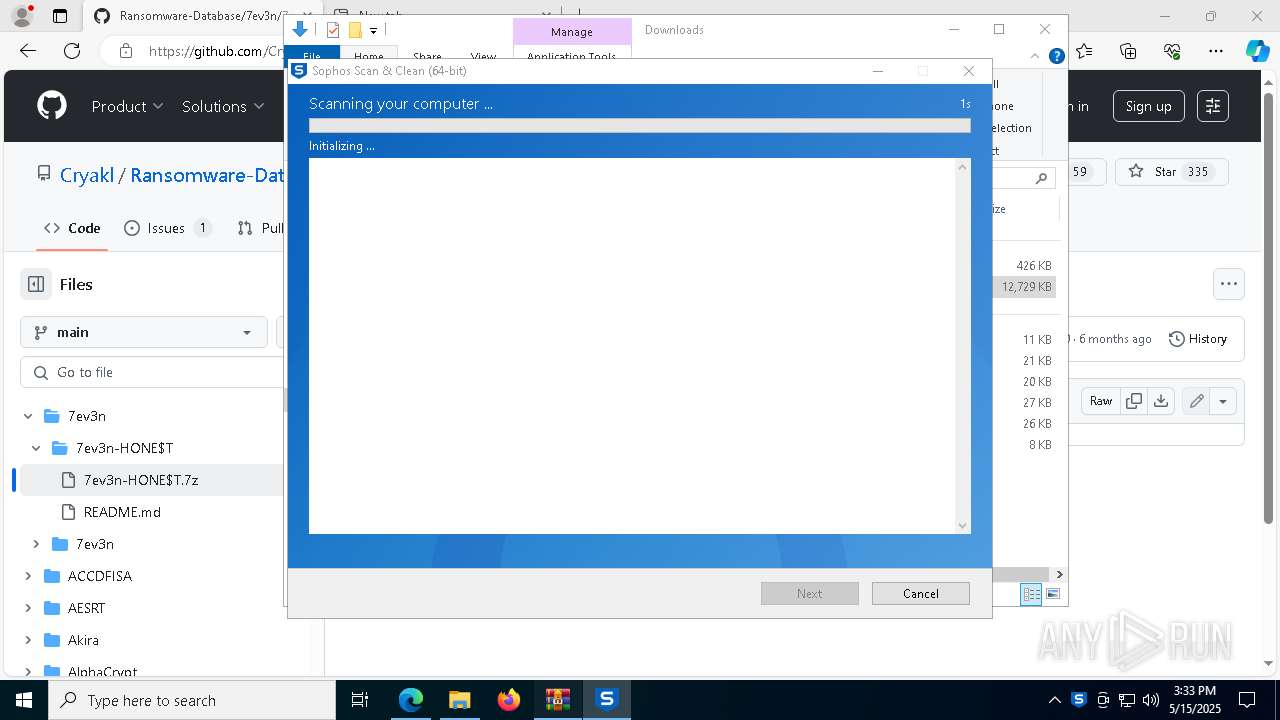Open Edge tab actions icon
The width and height of the screenshot is (1280, 720).
(60, 16)
